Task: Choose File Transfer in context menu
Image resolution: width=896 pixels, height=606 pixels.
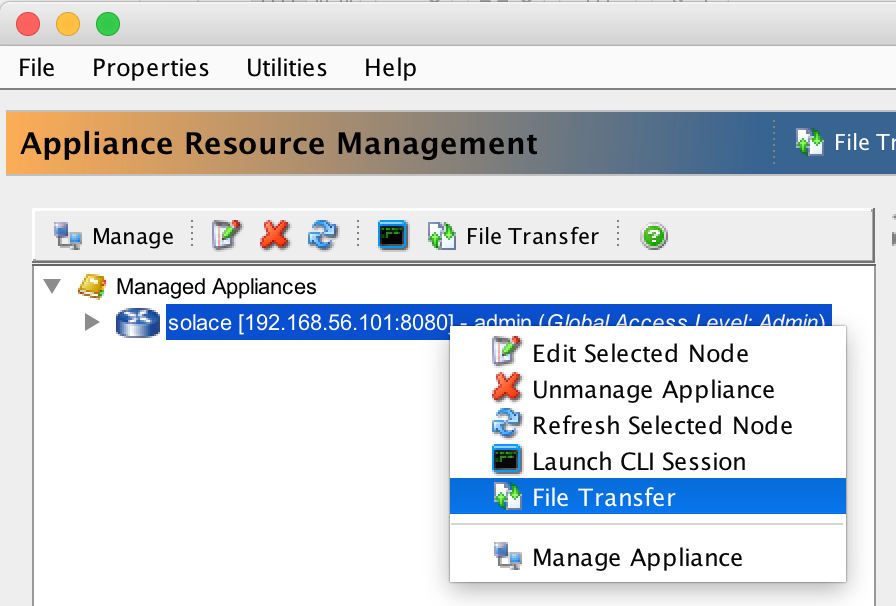Action: point(648,496)
